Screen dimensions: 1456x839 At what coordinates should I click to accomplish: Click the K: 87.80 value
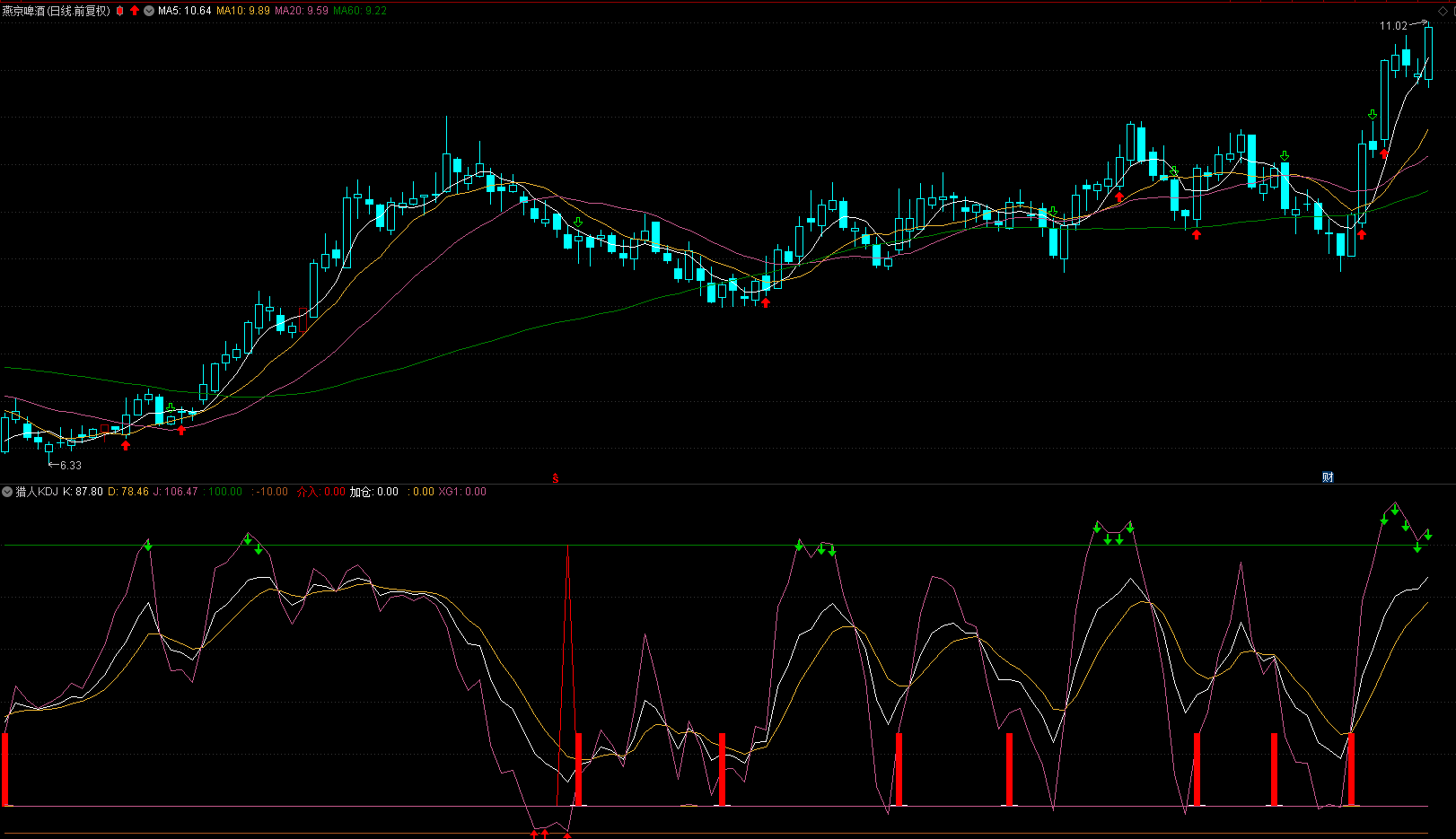pyautogui.click(x=83, y=492)
